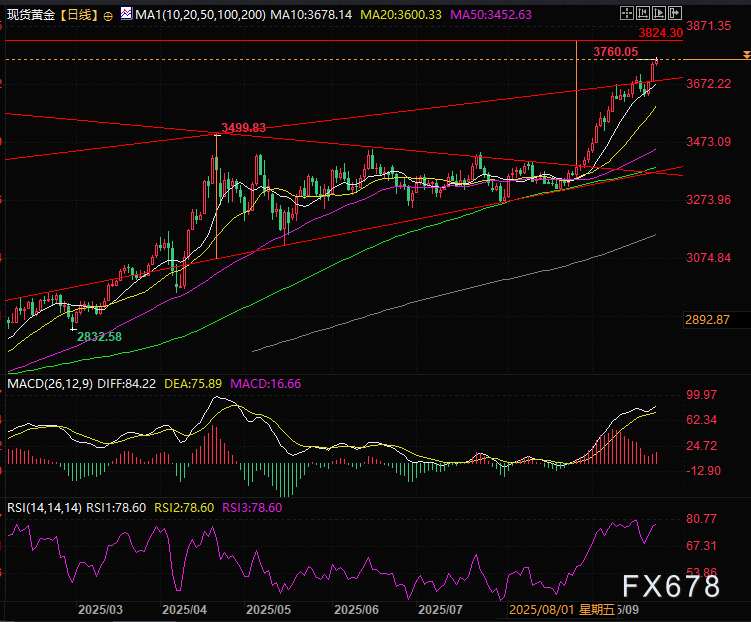Click the 2025/05 label on time axis
The height and width of the screenshot is (622, 751).
pos(267,608)
